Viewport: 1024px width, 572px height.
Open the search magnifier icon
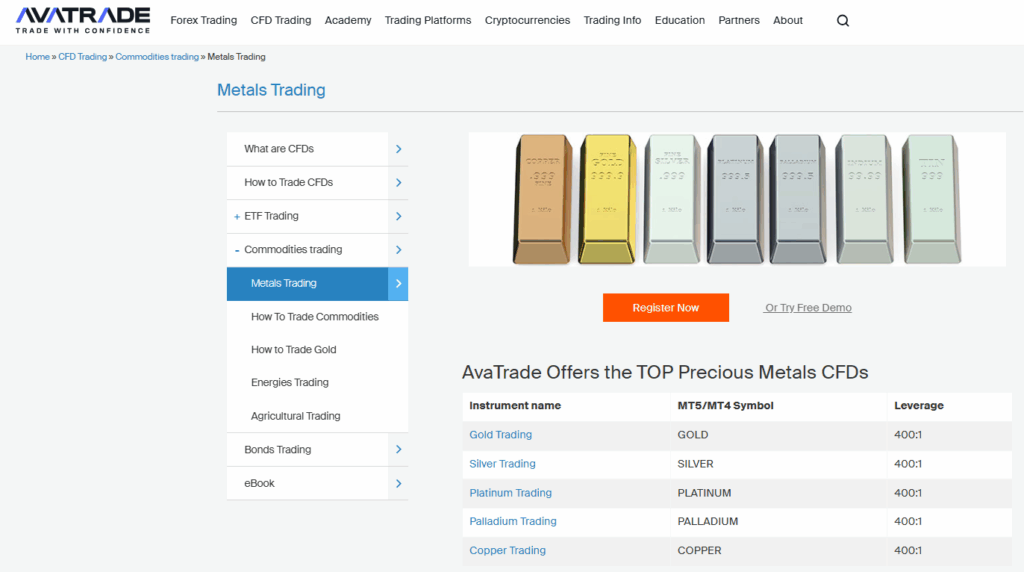(843, 21)
